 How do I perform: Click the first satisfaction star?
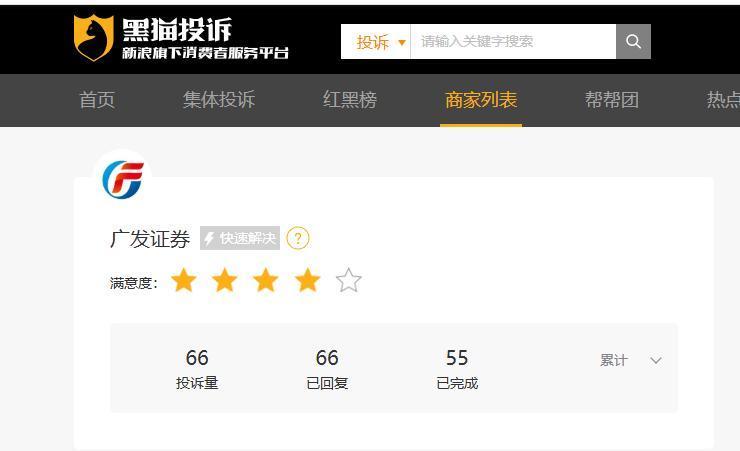click(x=184, y=280)
